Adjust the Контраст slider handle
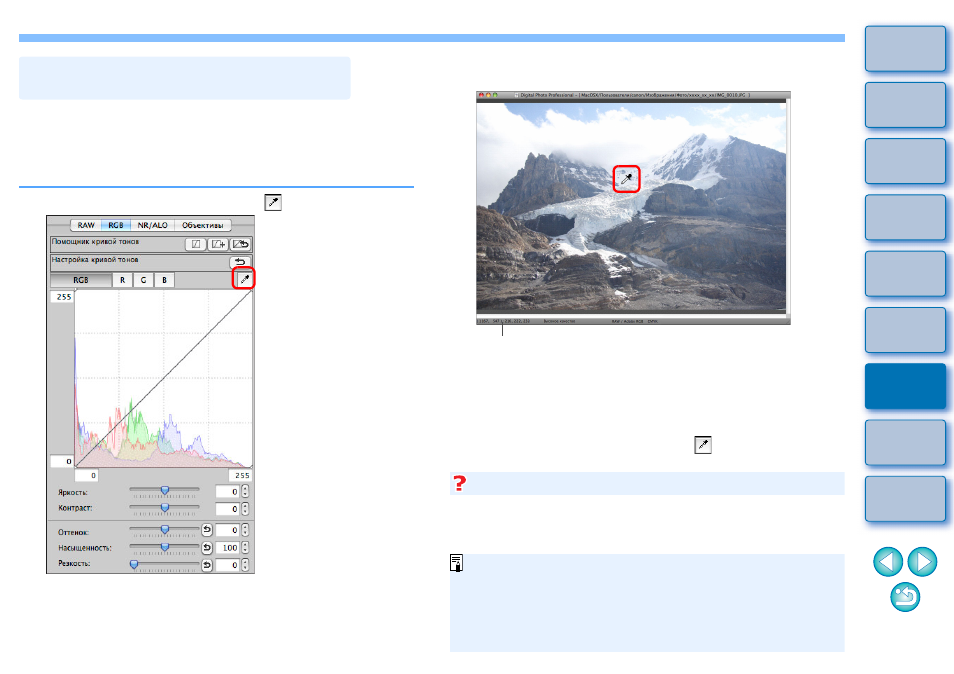The width and height of the screenshot is (954, 674). [x=164, y=507]
